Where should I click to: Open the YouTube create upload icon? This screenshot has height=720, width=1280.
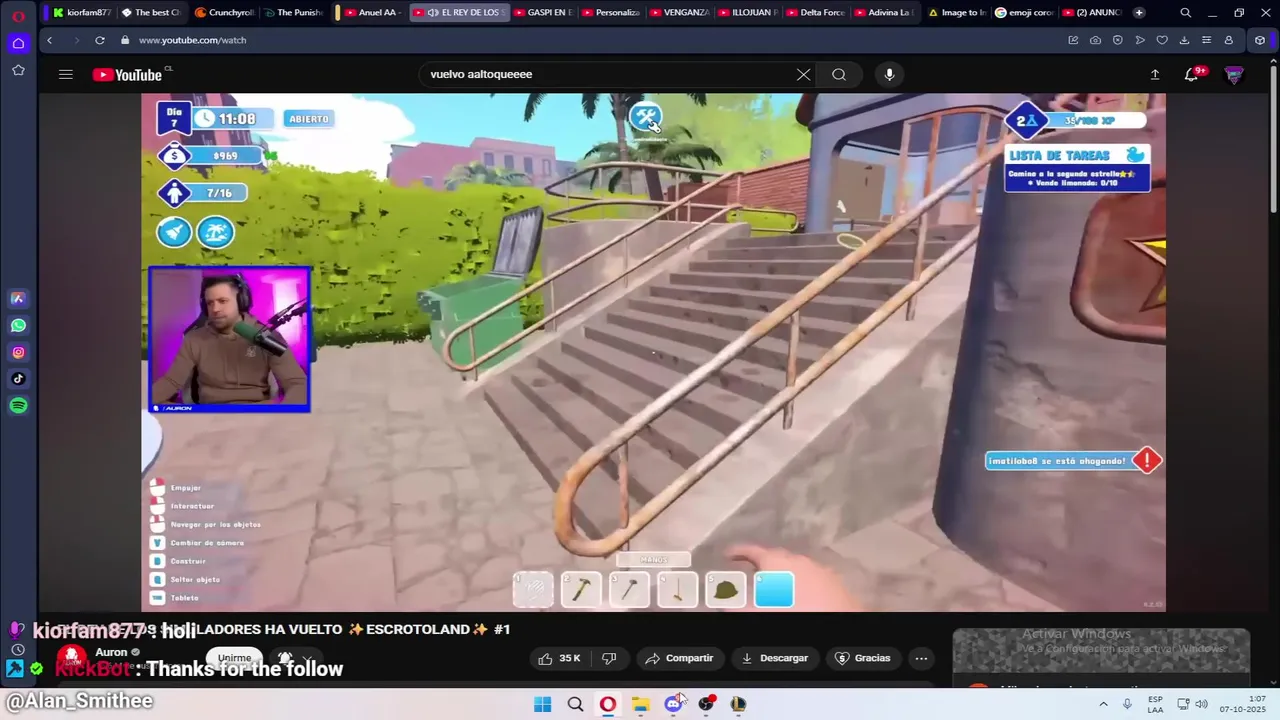pyautogui.click(x=1155, y=74)
